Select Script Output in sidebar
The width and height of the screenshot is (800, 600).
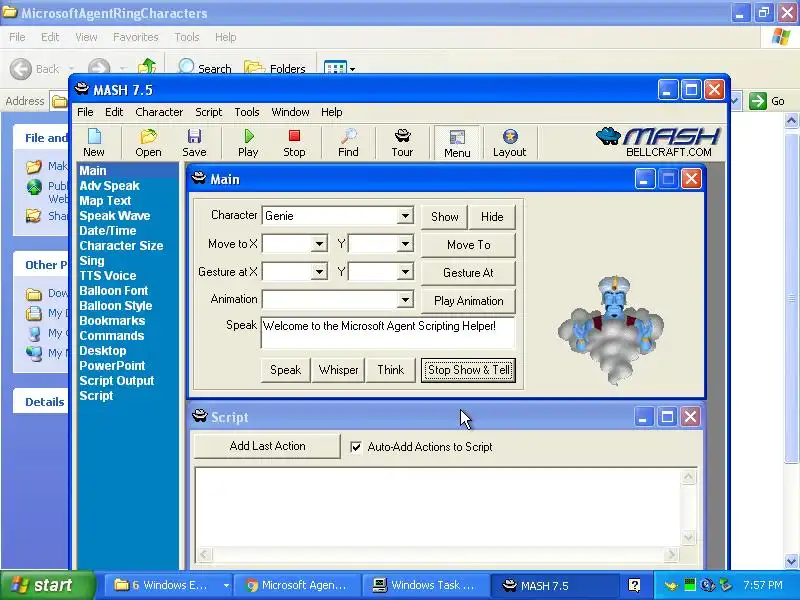click(x=117, y=381)
